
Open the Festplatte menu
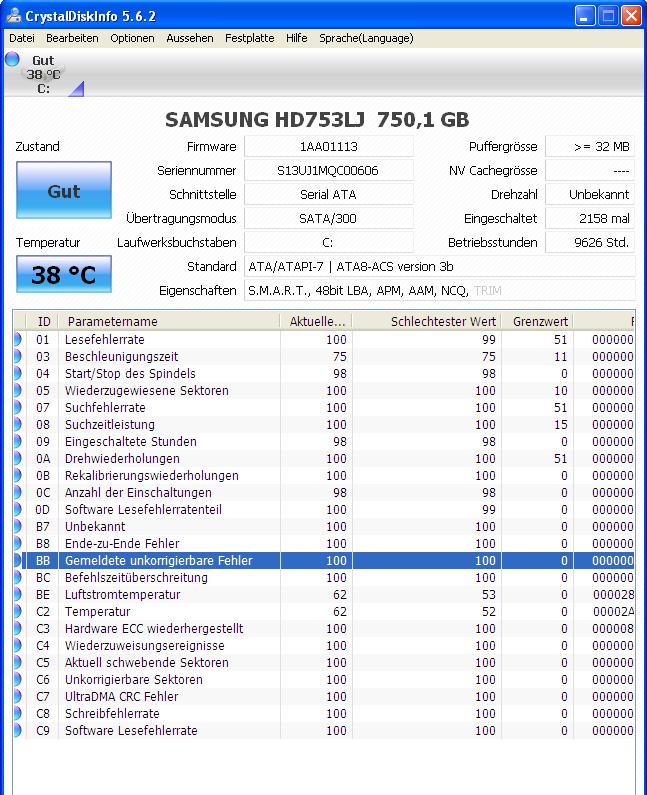249,38
